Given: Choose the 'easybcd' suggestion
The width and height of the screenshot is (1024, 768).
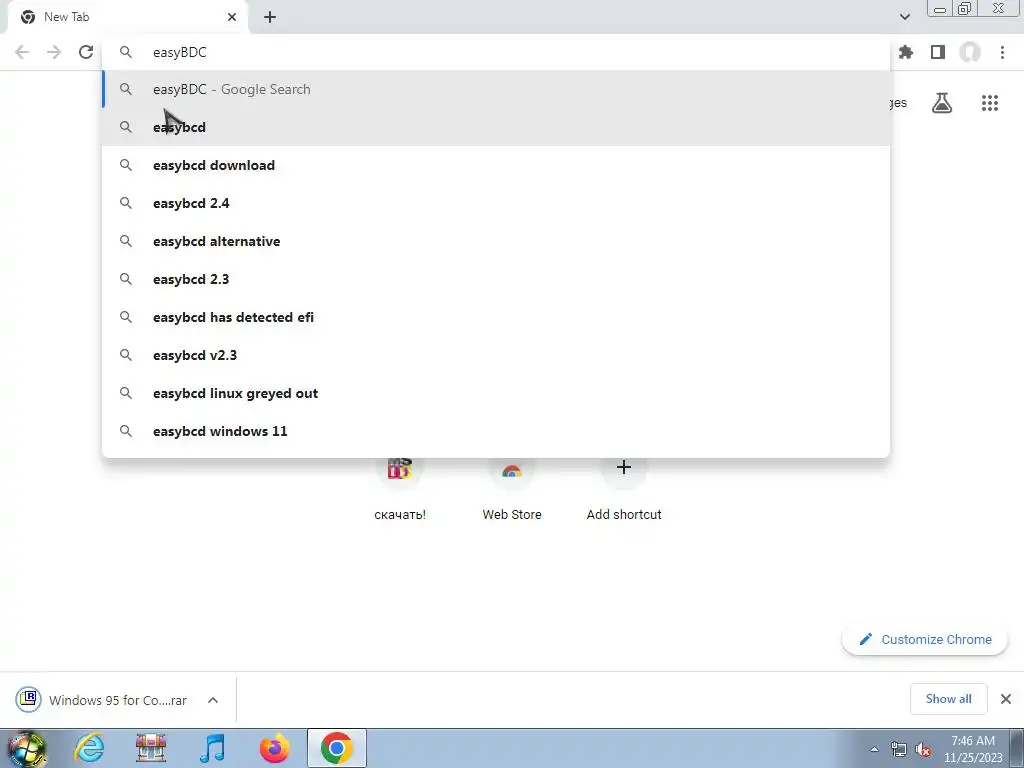Looking at the screenshot, I should pos(496,127).
